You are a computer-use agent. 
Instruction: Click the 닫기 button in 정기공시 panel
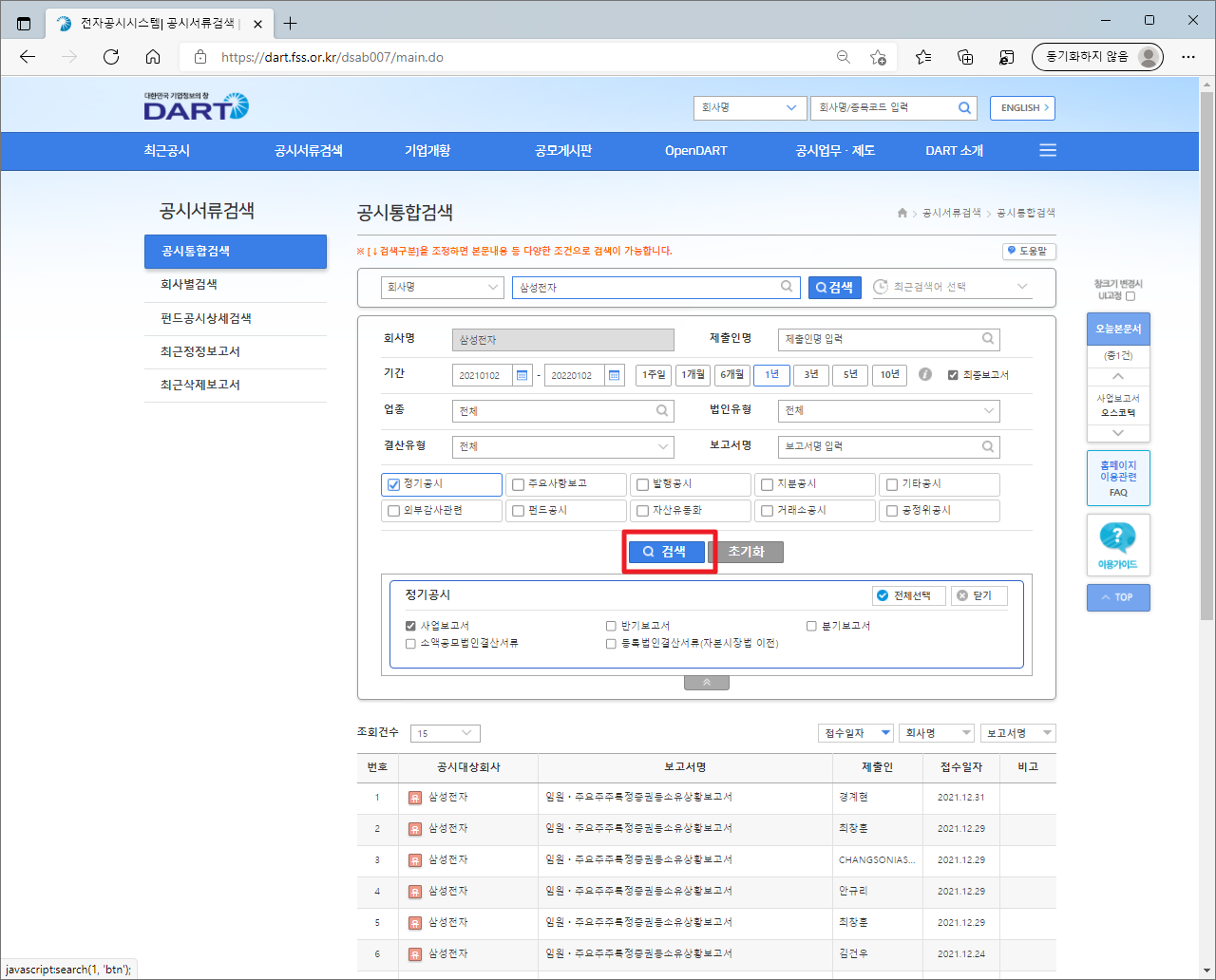(x=979, y=595)
